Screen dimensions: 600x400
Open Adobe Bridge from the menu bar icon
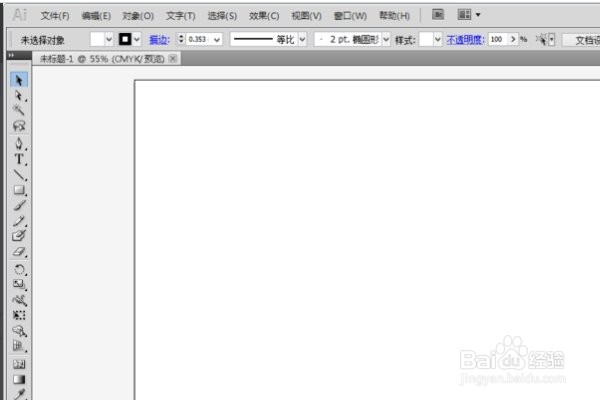click(438, 15)
